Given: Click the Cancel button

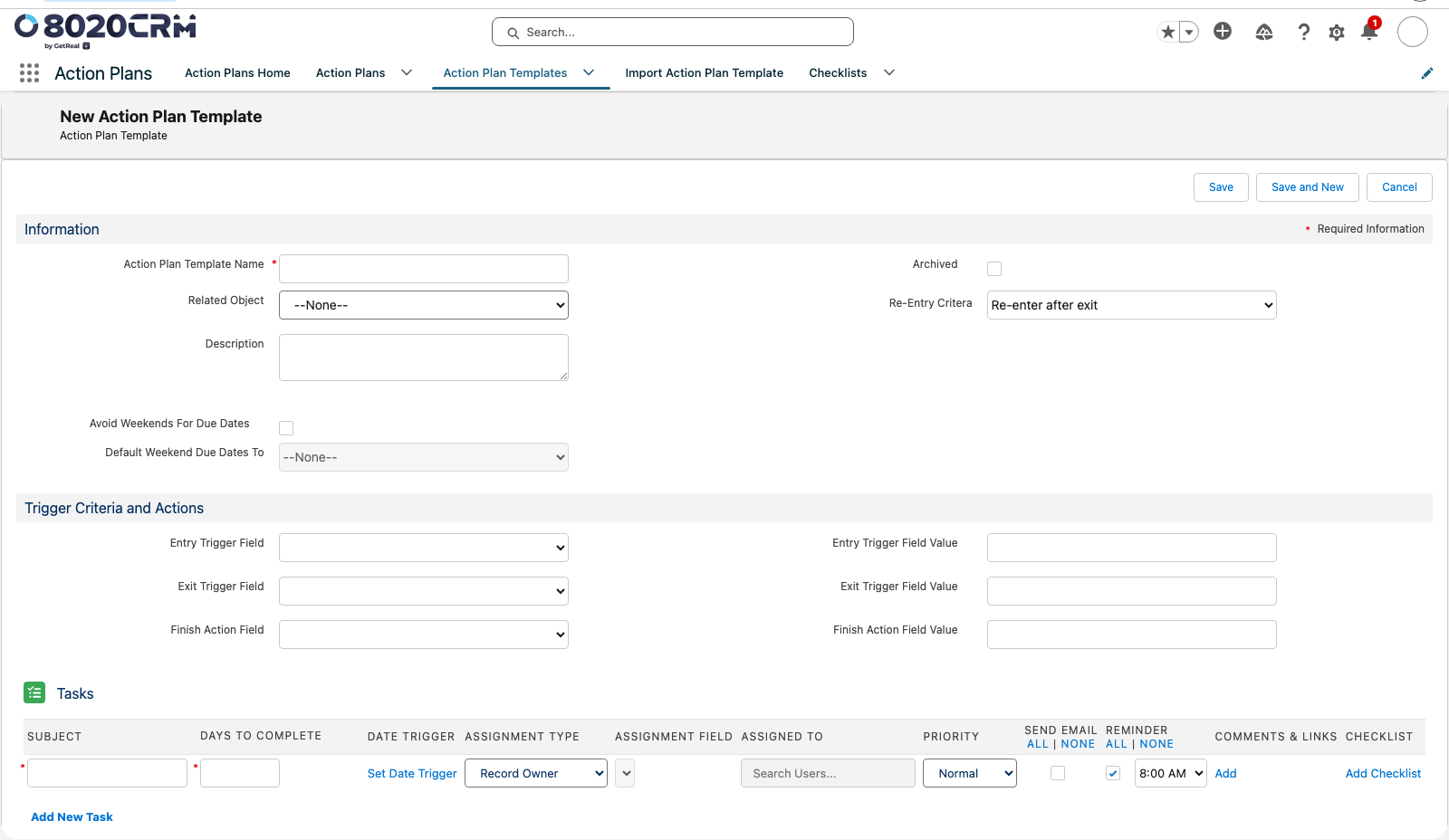Looking at the screenshot, I should 1399,187.
